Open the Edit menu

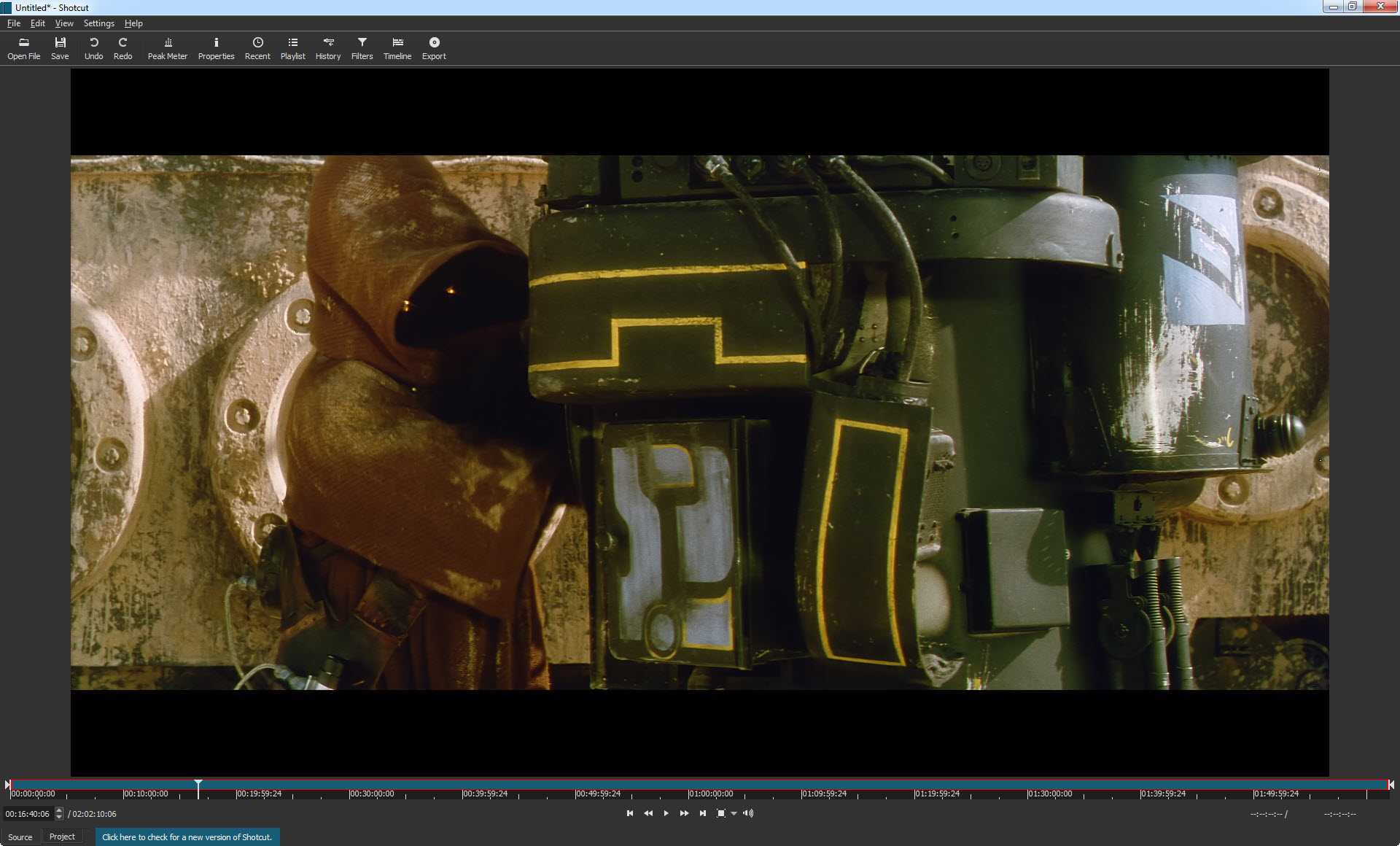point(38,23)
